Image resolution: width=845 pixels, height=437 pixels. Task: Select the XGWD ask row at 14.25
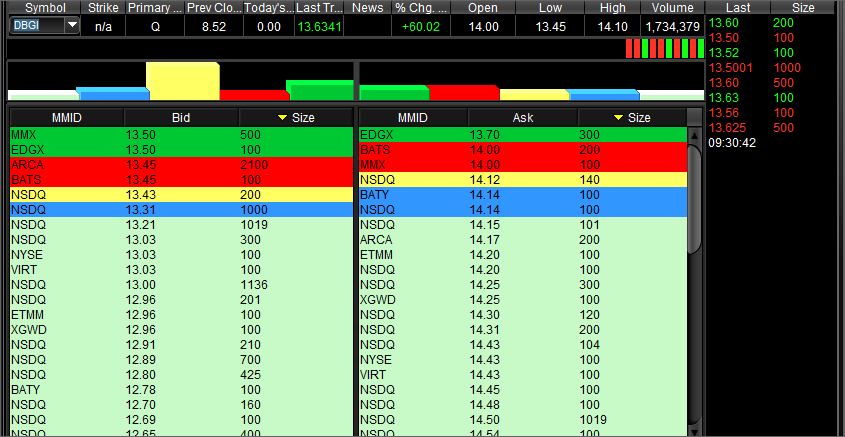coord(523,300)
